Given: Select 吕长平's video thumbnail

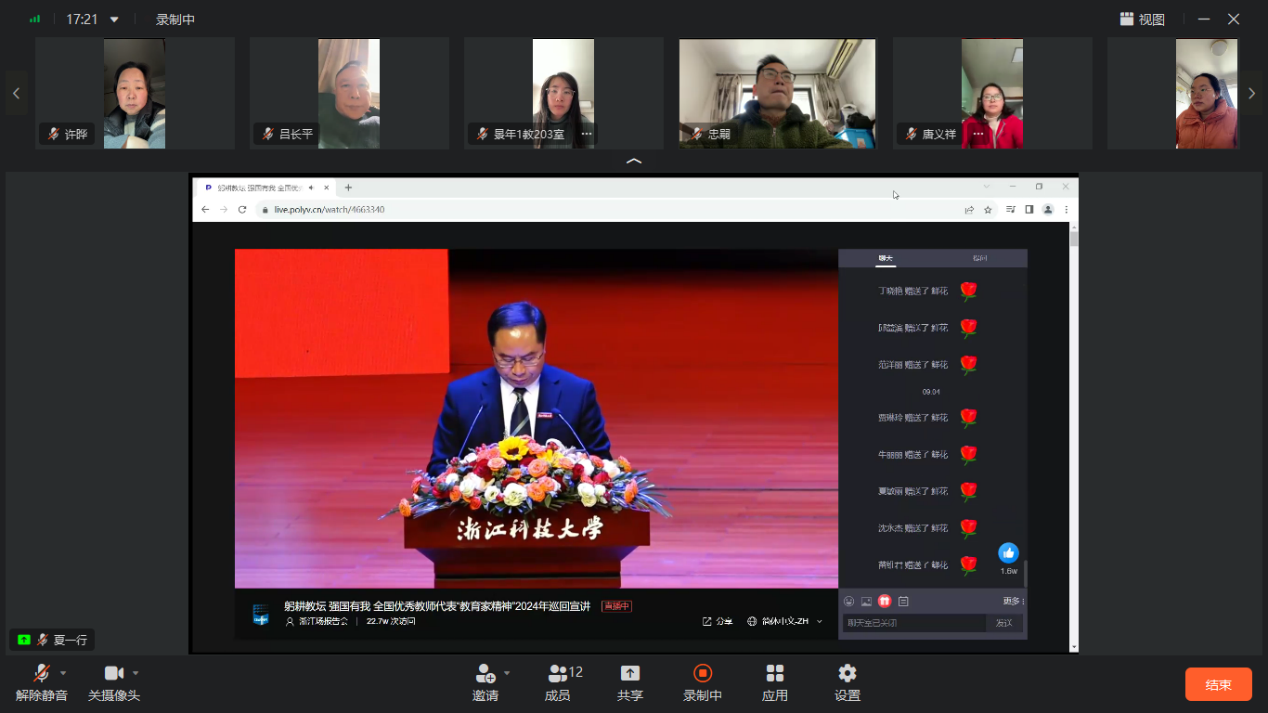Looking at the screenshot, I should tap(349, 93).
